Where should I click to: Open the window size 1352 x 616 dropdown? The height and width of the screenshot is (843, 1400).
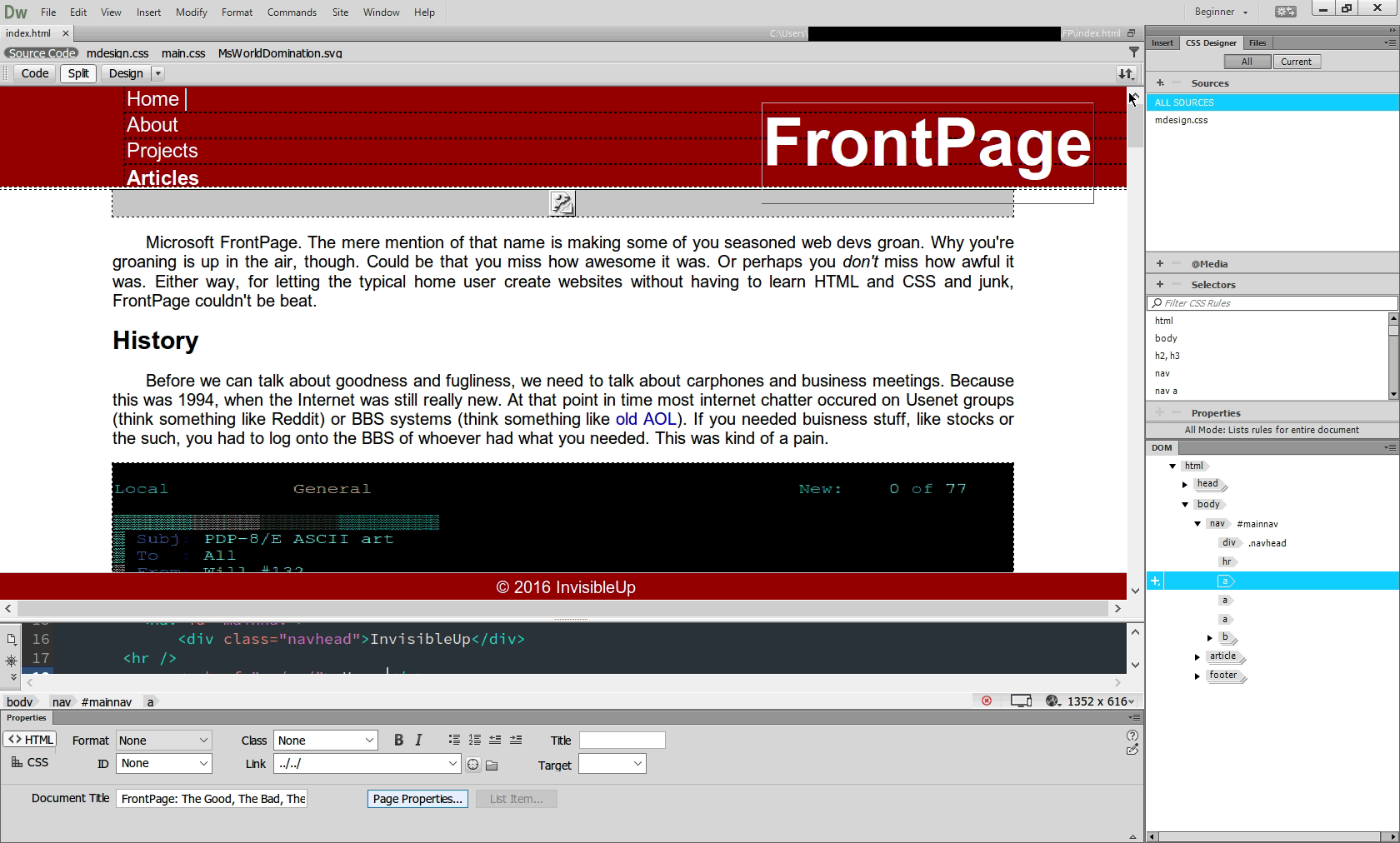1100,701
